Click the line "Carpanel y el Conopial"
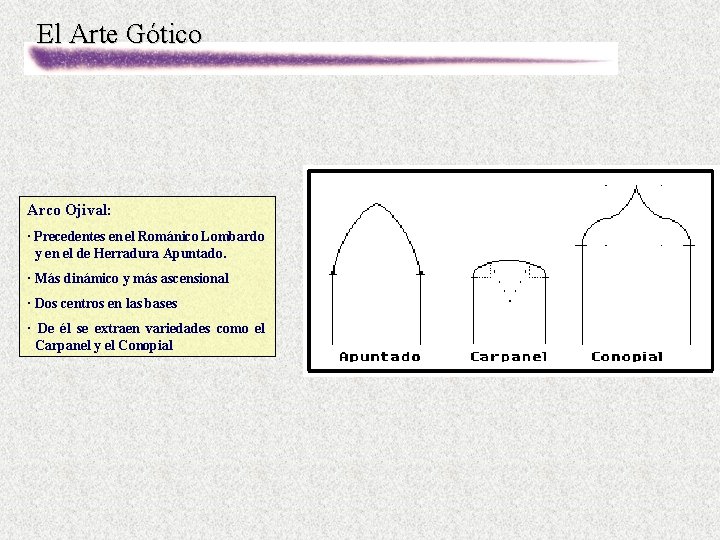This screenshot has width=720, height=540. (104, 346)
